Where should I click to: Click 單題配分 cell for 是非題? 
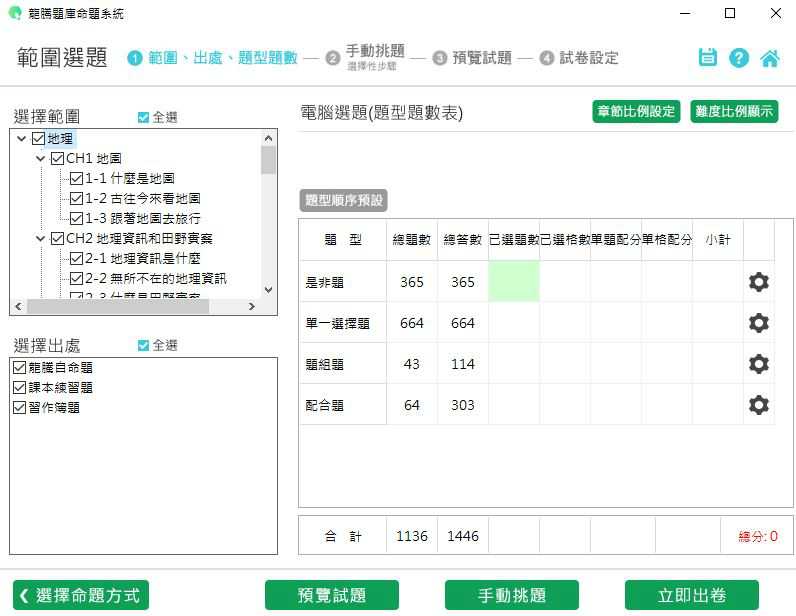tap(616, 282)
